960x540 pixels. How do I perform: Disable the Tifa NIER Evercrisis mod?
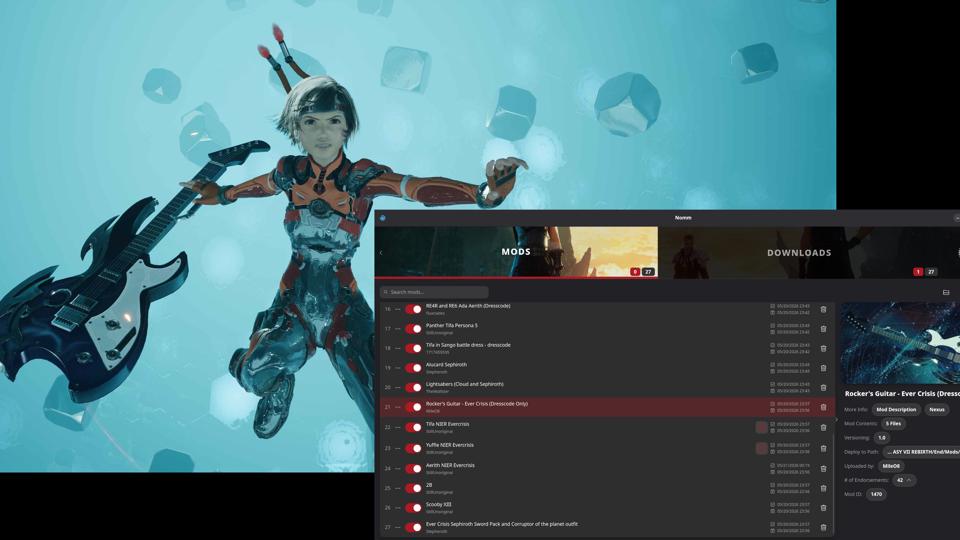pos(413,427)
